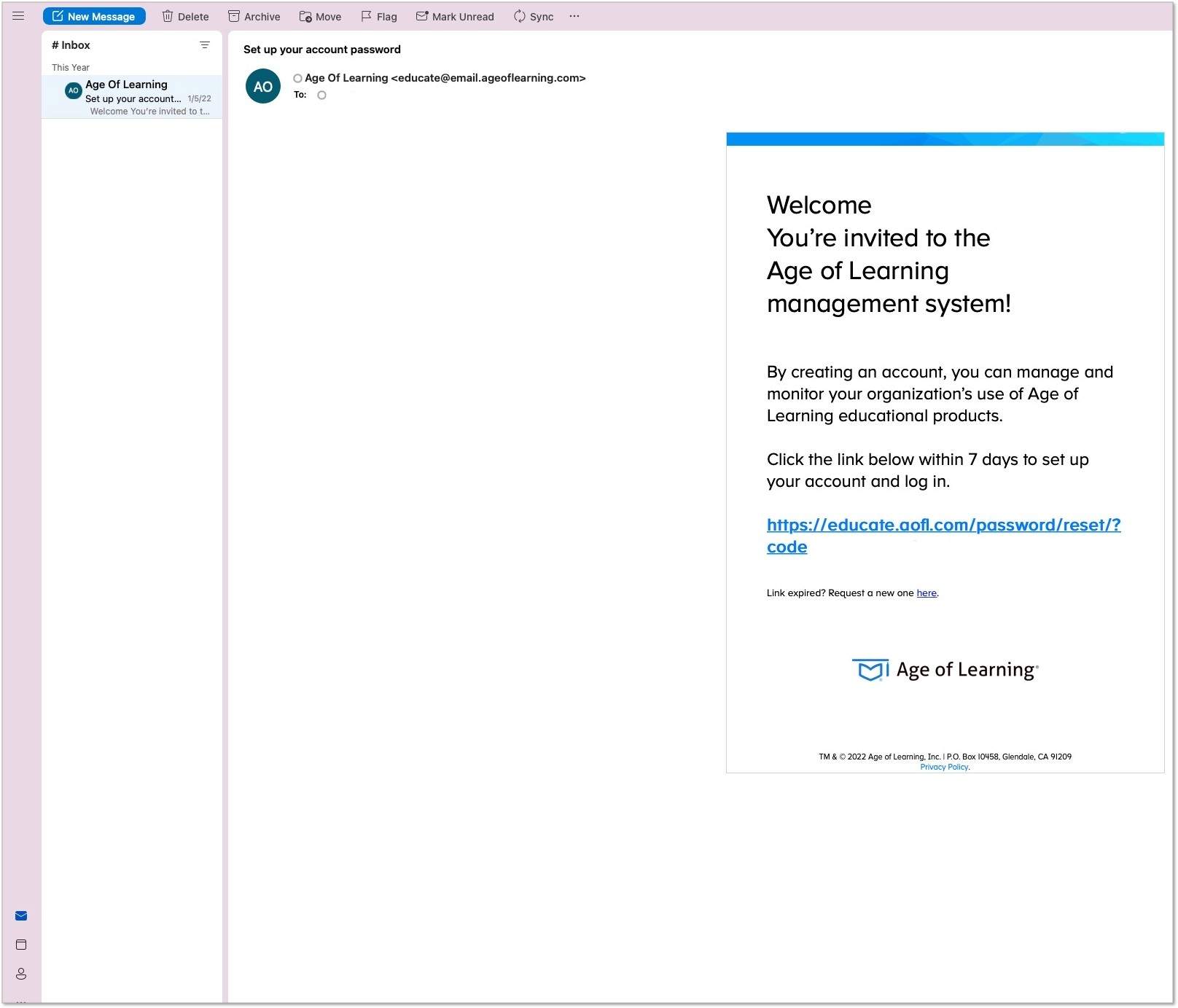Flag this email
The image size is (1178, 1008).
pyautogui.click(x=379, y=16)
